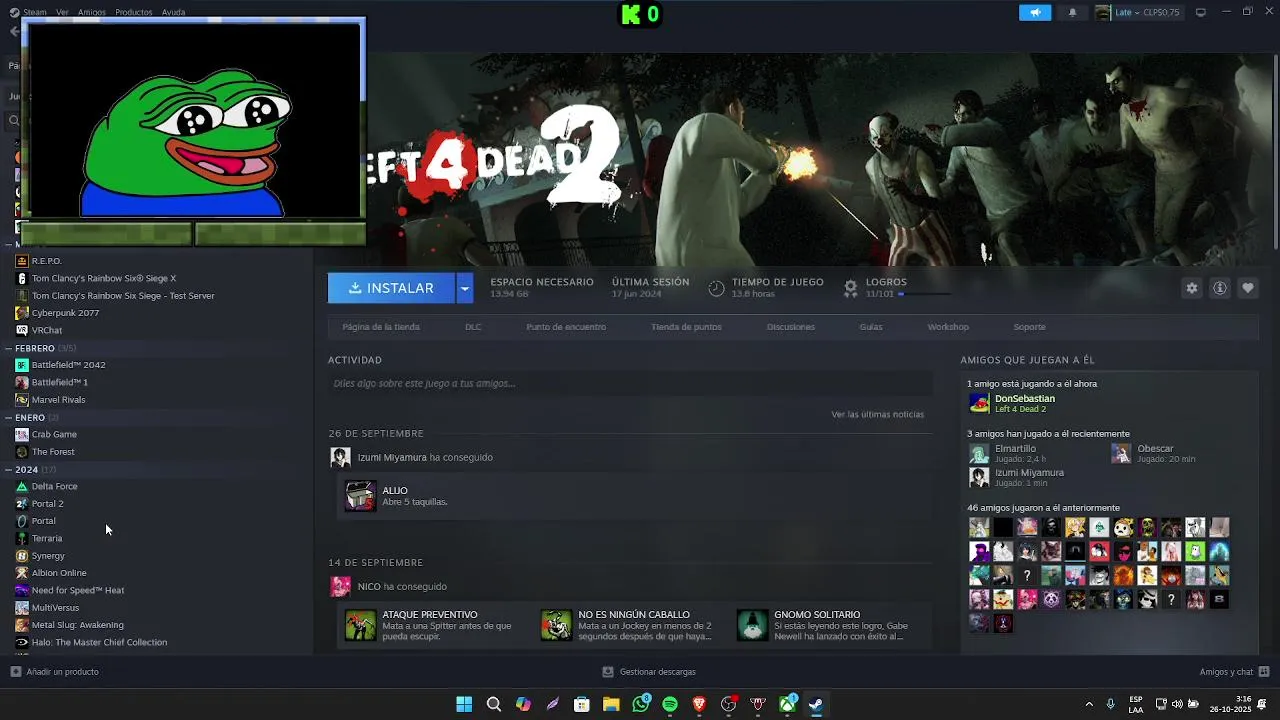Click the No es ningún caballo achievement icon

coord(556,625)
